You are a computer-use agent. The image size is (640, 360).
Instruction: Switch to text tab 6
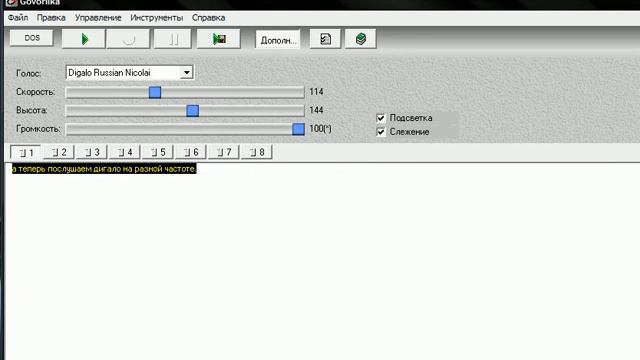tap(191, 152)
